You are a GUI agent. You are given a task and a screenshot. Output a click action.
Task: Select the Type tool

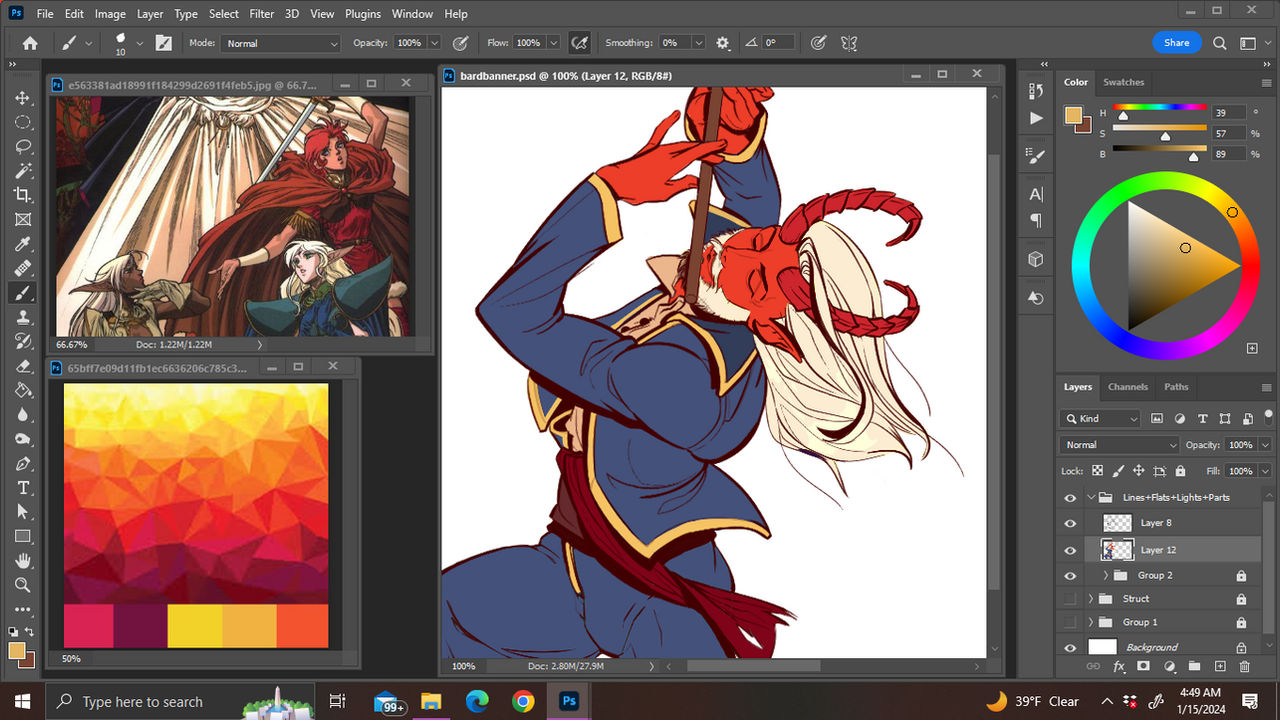click(x=22, y=488)
